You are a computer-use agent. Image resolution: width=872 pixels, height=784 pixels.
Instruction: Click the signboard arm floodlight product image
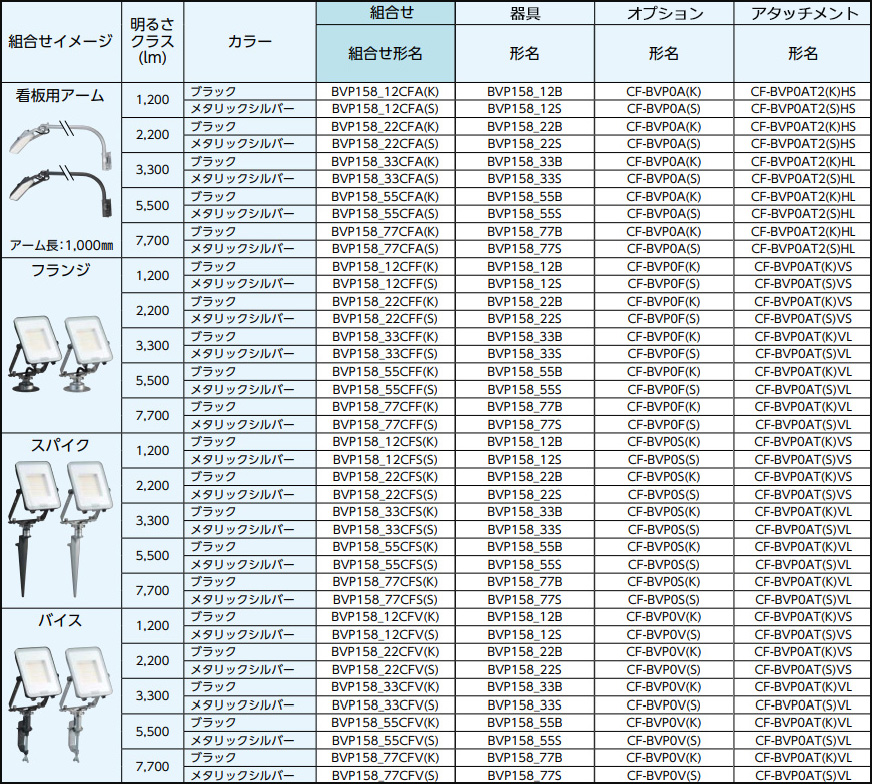[x=62, y=167]
